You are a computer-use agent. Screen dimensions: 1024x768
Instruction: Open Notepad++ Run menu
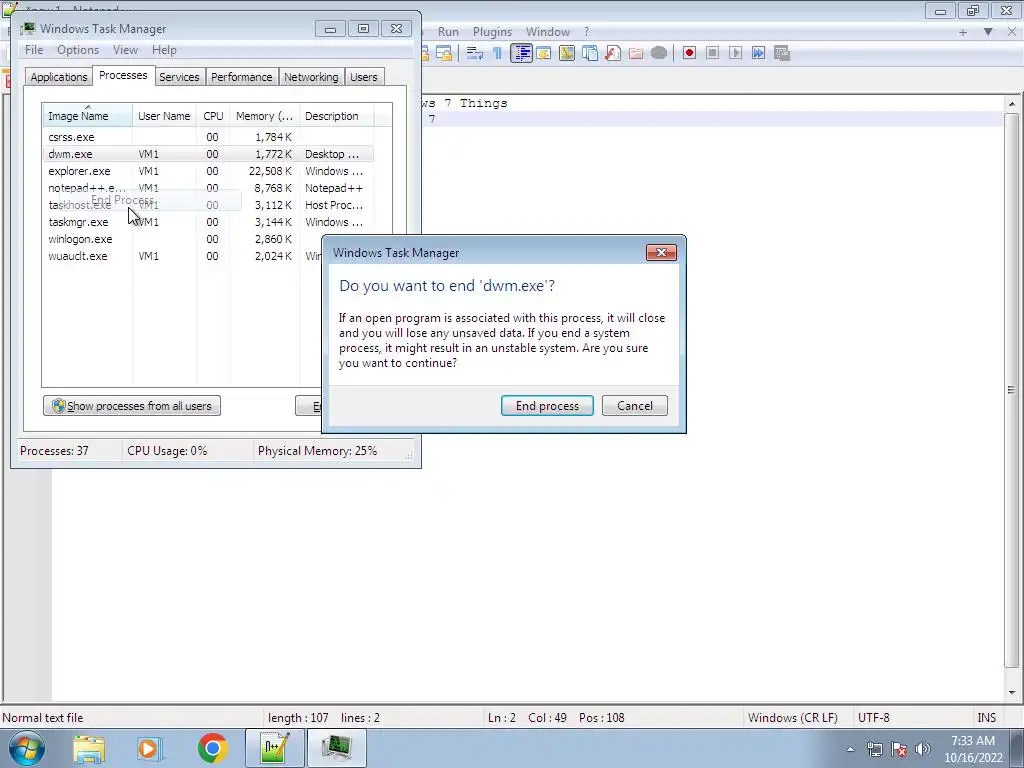pos(448,31)
